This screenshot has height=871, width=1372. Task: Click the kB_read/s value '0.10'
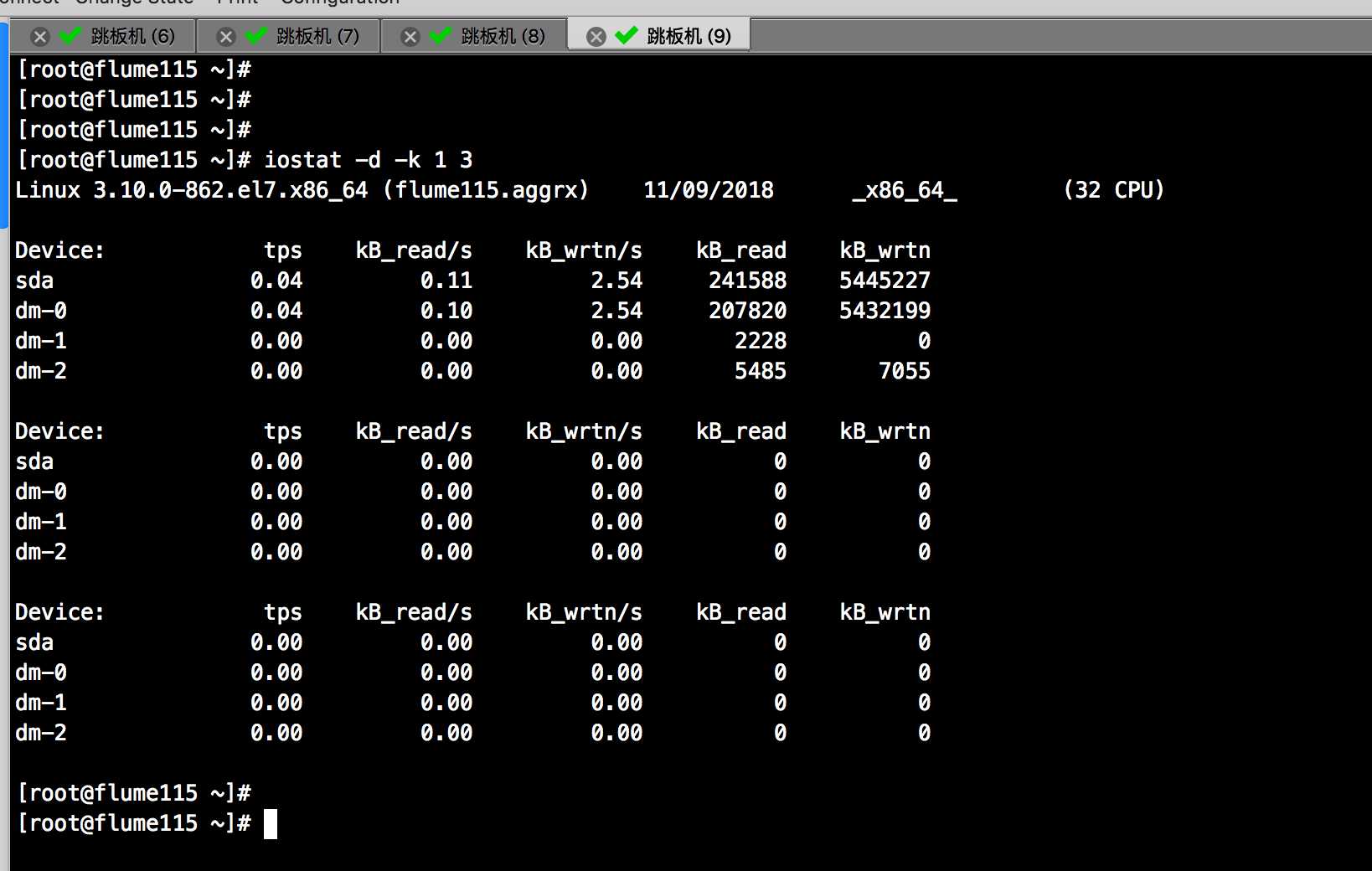(x=446, y=311)
